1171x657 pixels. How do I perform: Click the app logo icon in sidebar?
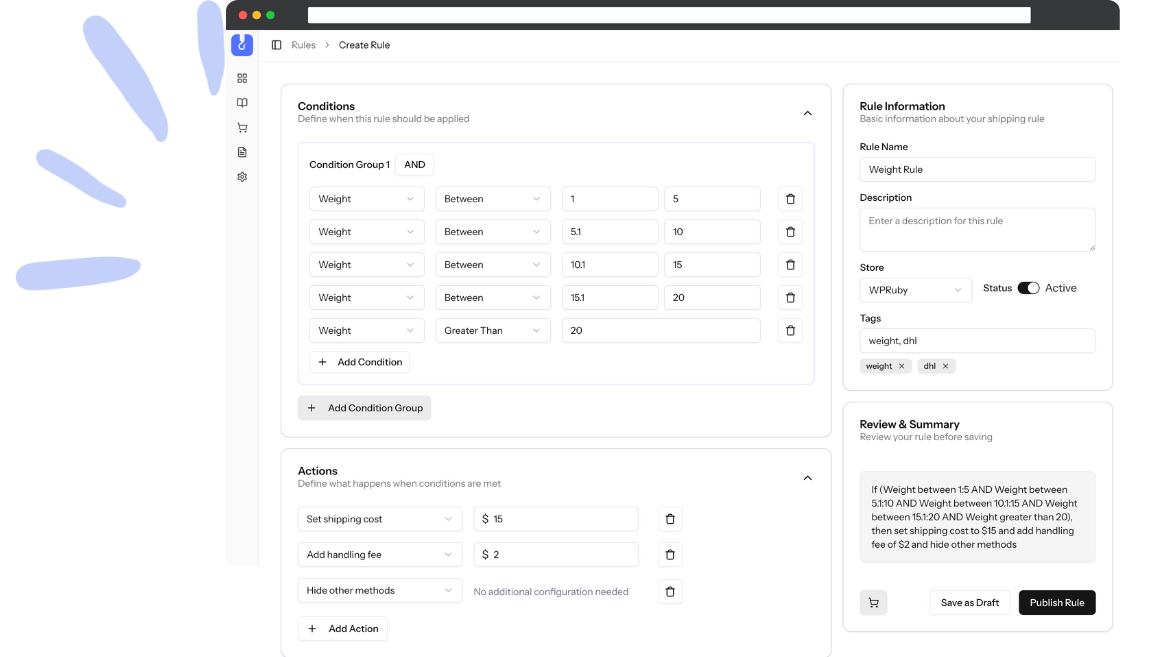241,45
